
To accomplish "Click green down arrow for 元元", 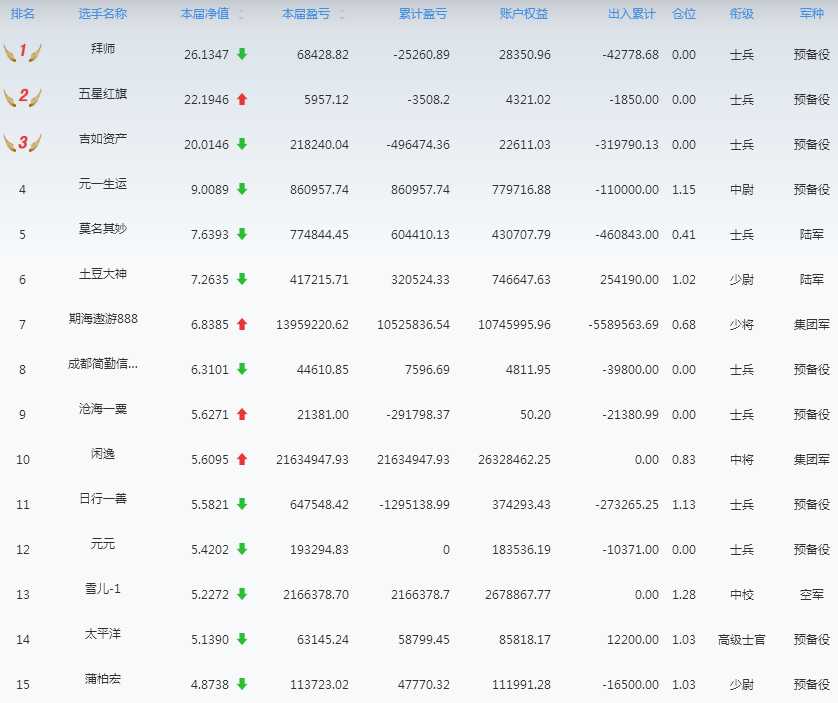I will [242, 549].
